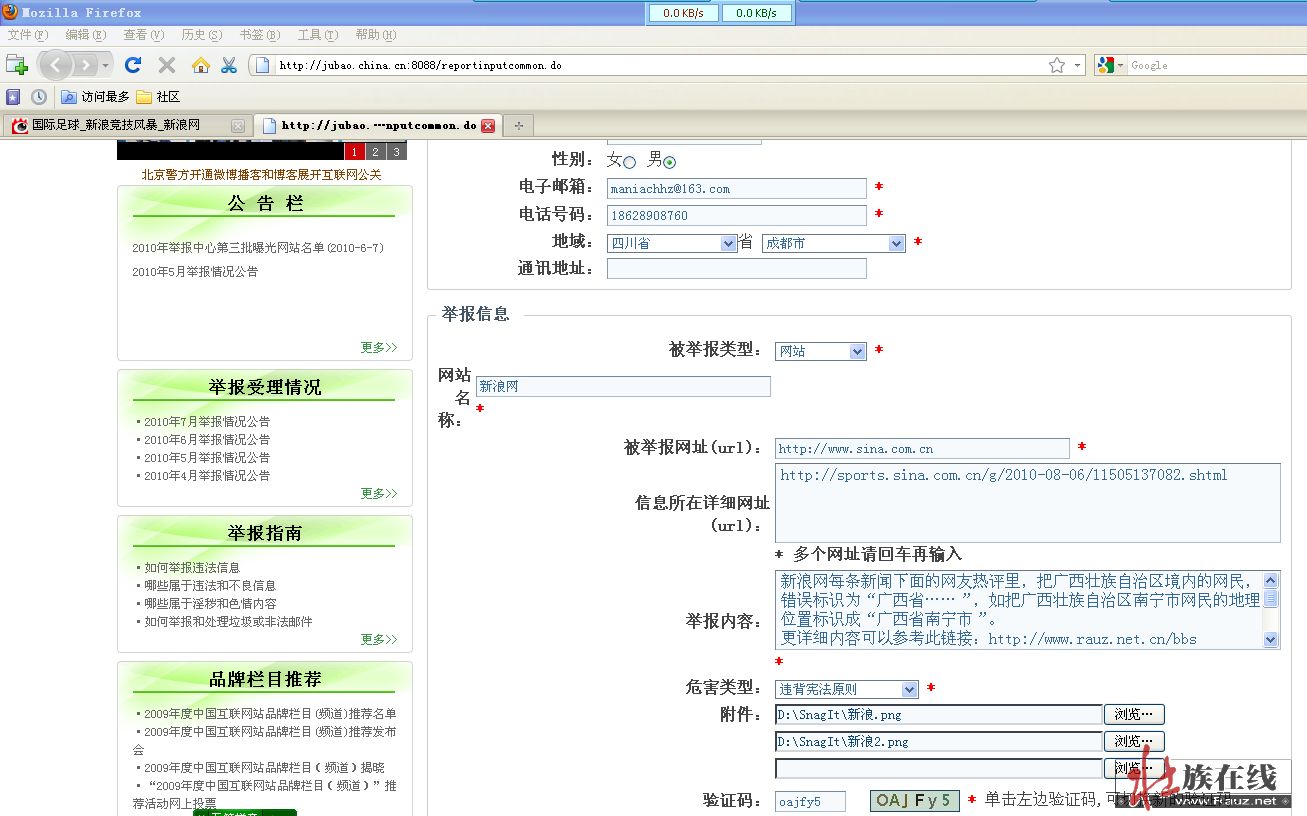Open the 书签 menu
The image size is (1307, 816).
(258, 35)
